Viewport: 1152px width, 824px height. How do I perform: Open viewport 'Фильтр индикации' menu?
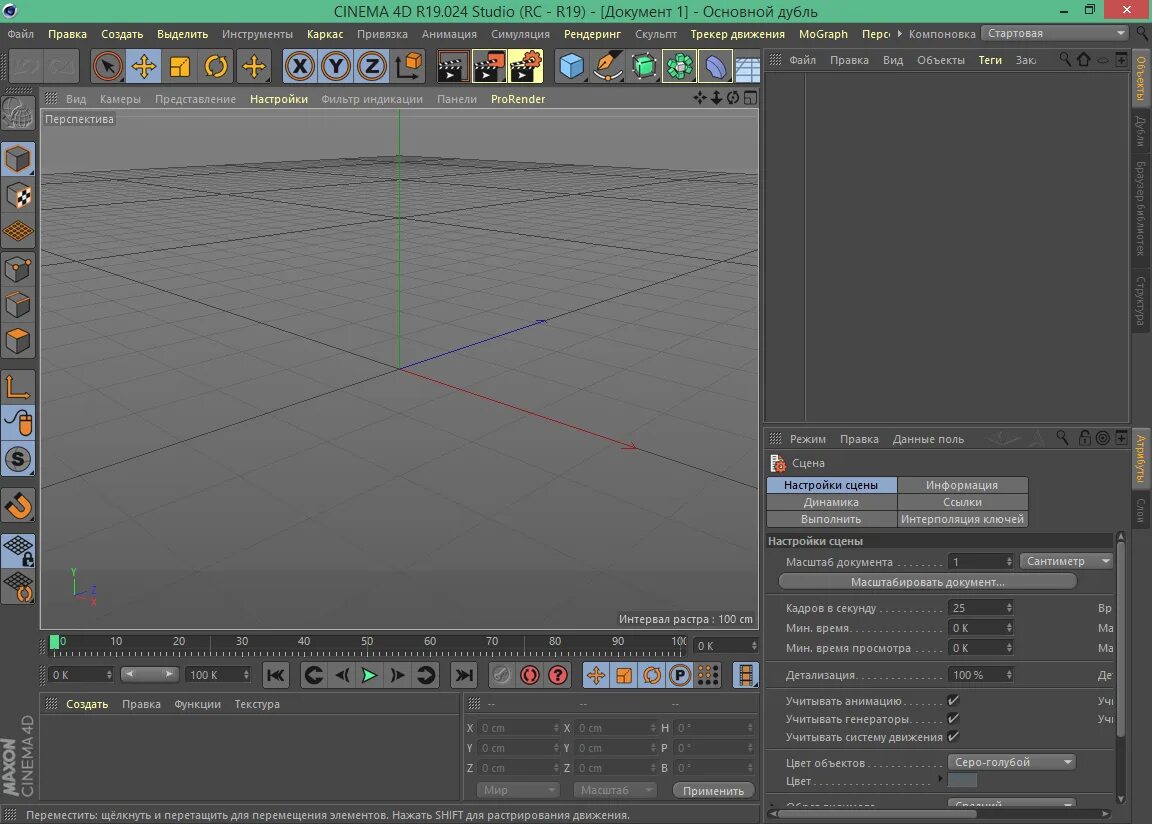pos(372,99)
